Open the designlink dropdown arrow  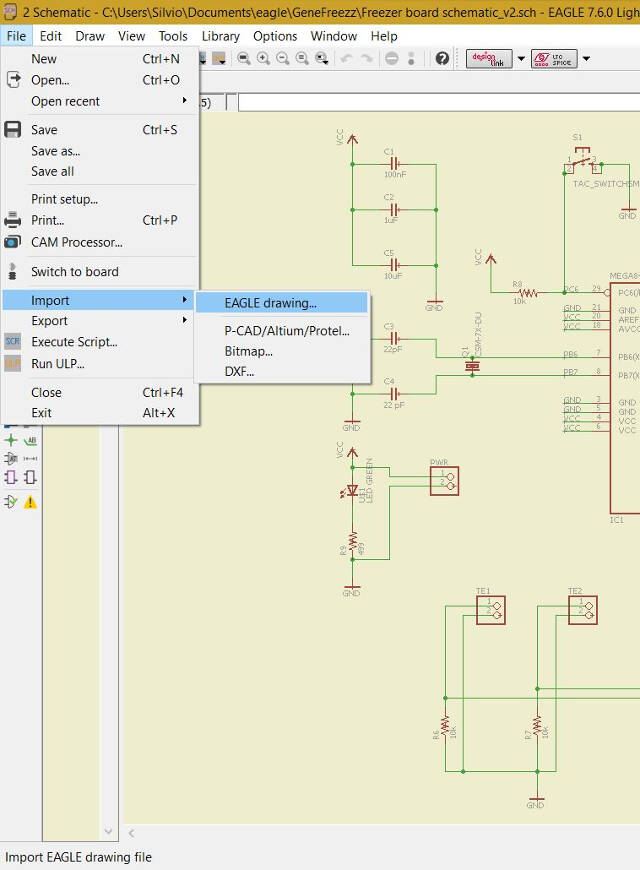[x=521, y=59]
